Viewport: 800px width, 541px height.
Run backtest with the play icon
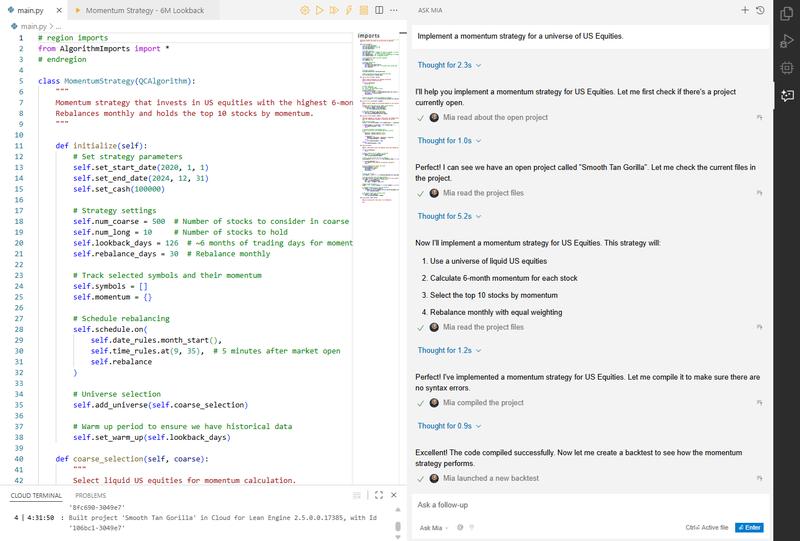click(x=319, y=10)
